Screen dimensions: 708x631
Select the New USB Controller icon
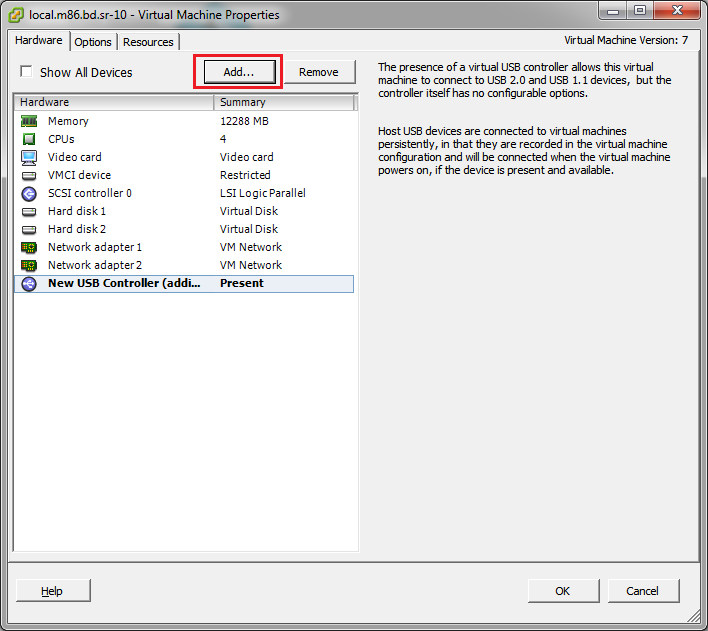click(x=29, y=283)
